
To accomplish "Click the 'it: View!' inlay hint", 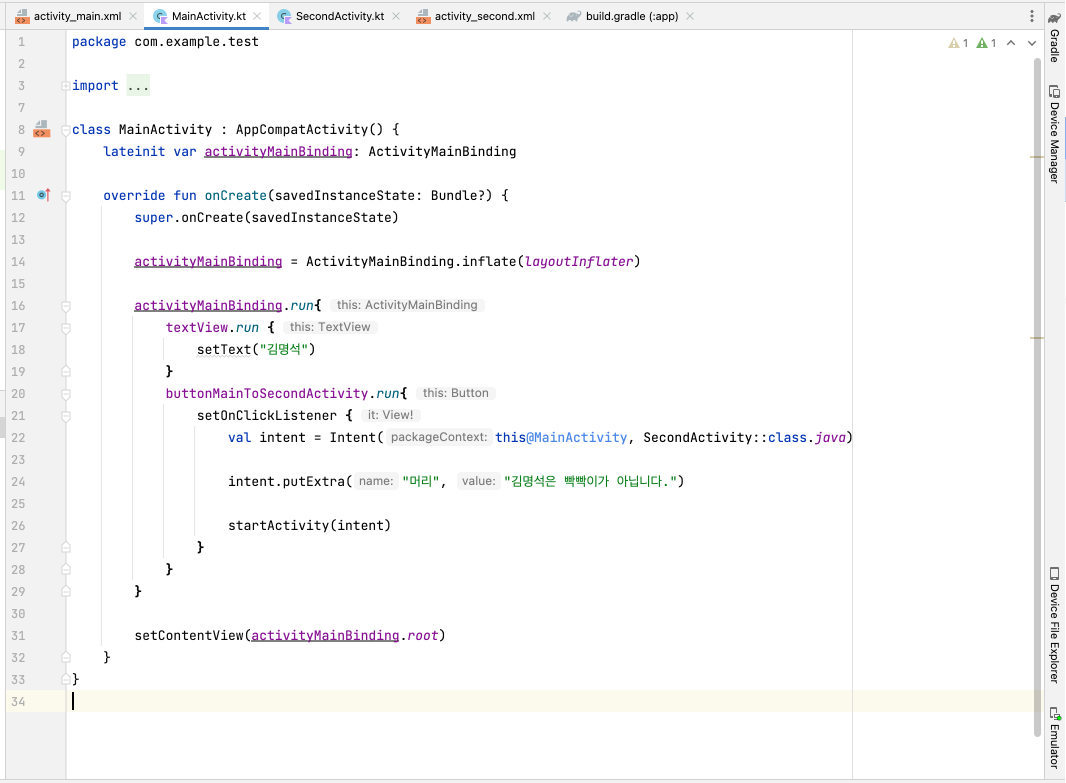I will coord(390,415).
